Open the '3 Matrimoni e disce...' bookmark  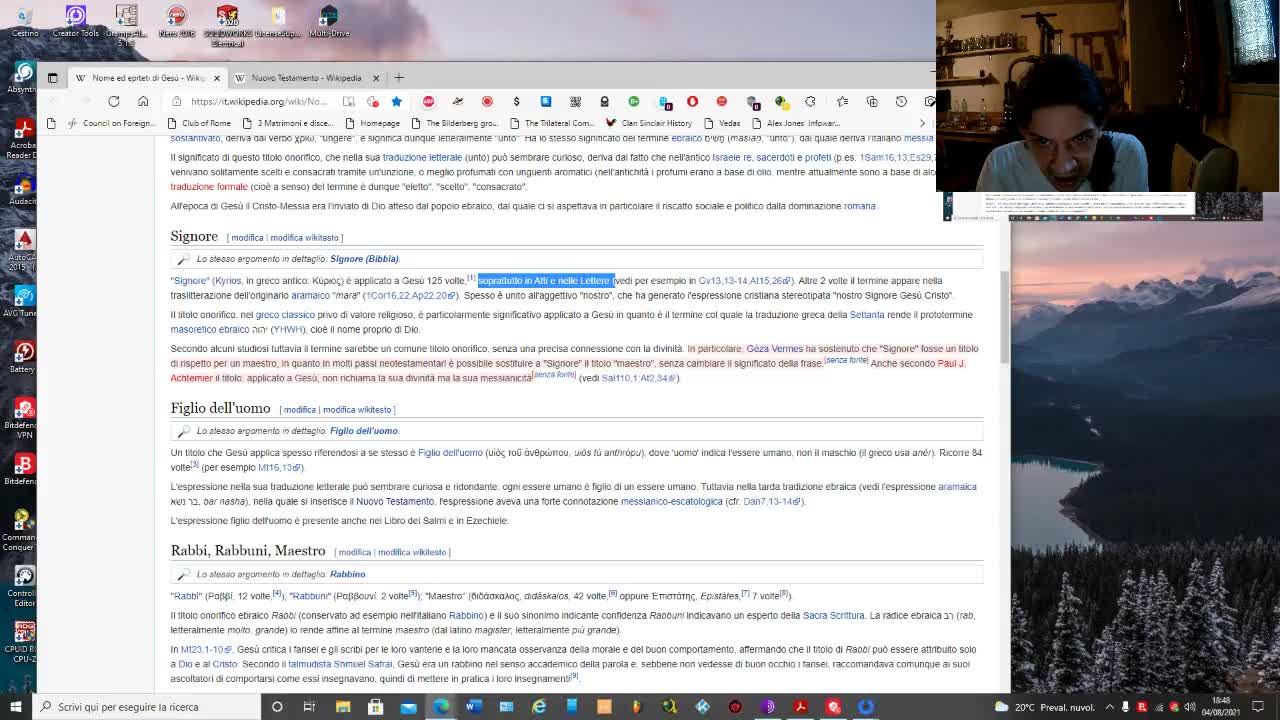(287, 123)
